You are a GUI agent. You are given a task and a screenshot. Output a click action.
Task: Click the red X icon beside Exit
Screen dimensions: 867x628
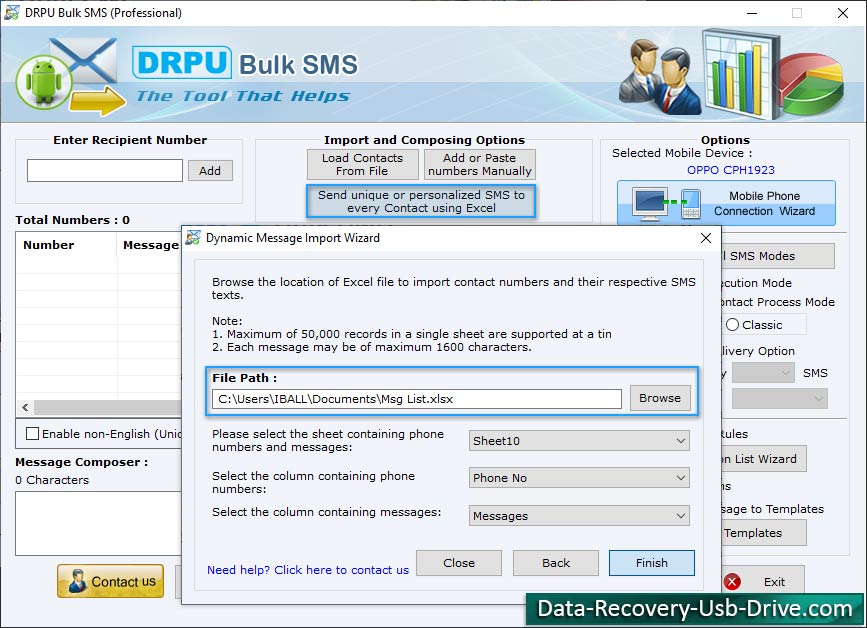[x=732, y=582]
